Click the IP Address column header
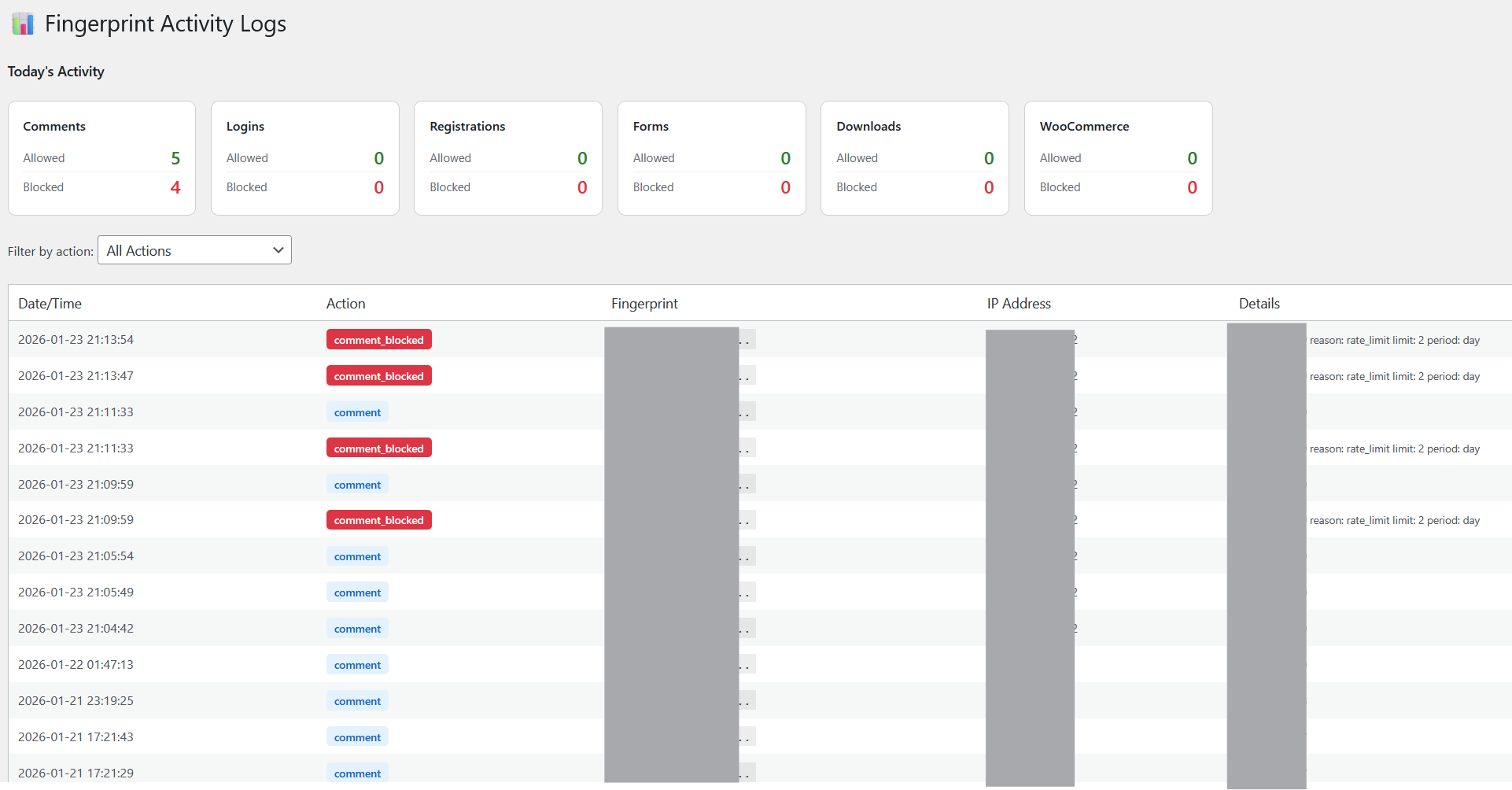This screenshot has width=1512, height=790. 1019,304
